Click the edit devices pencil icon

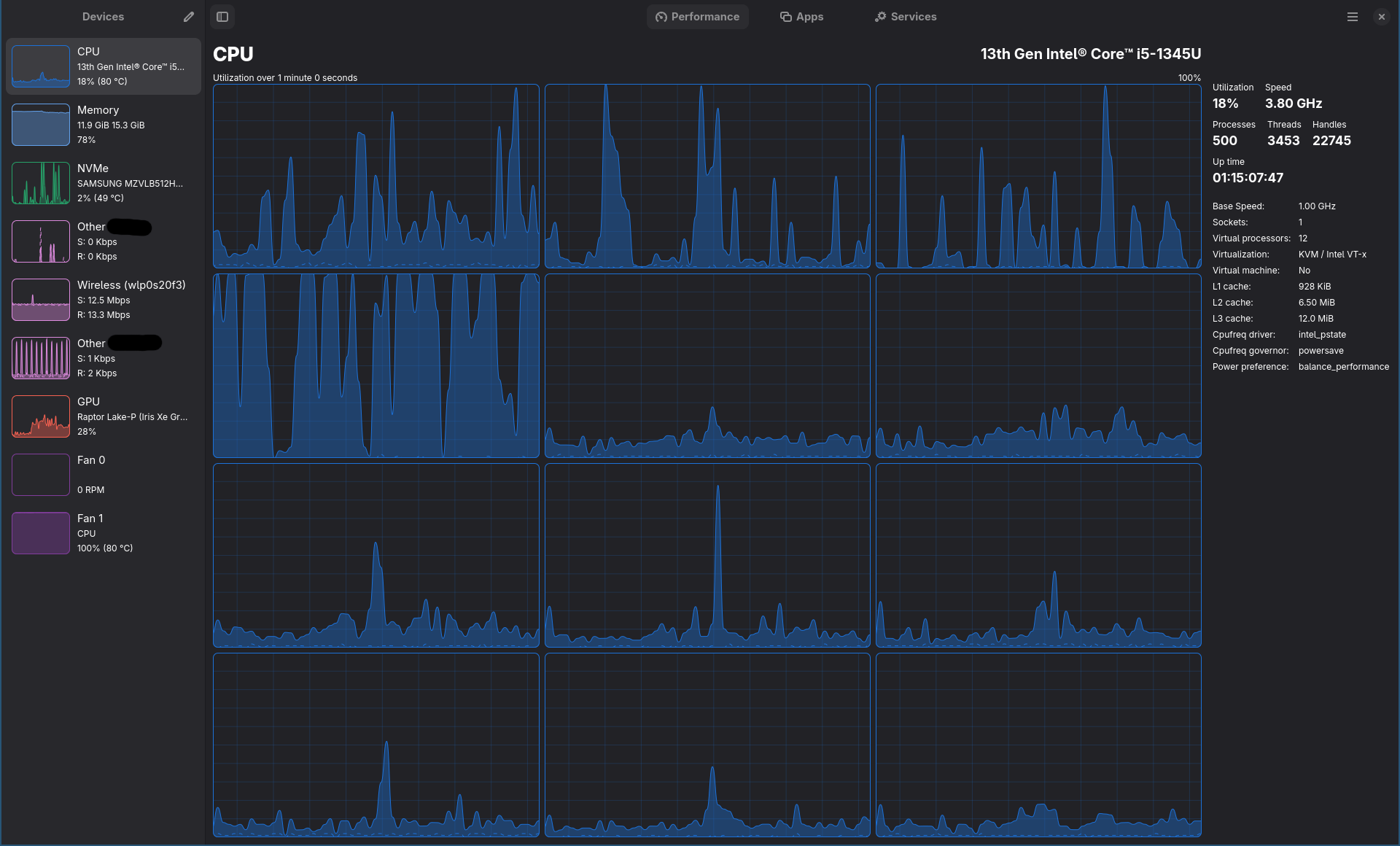click(189, 17)
